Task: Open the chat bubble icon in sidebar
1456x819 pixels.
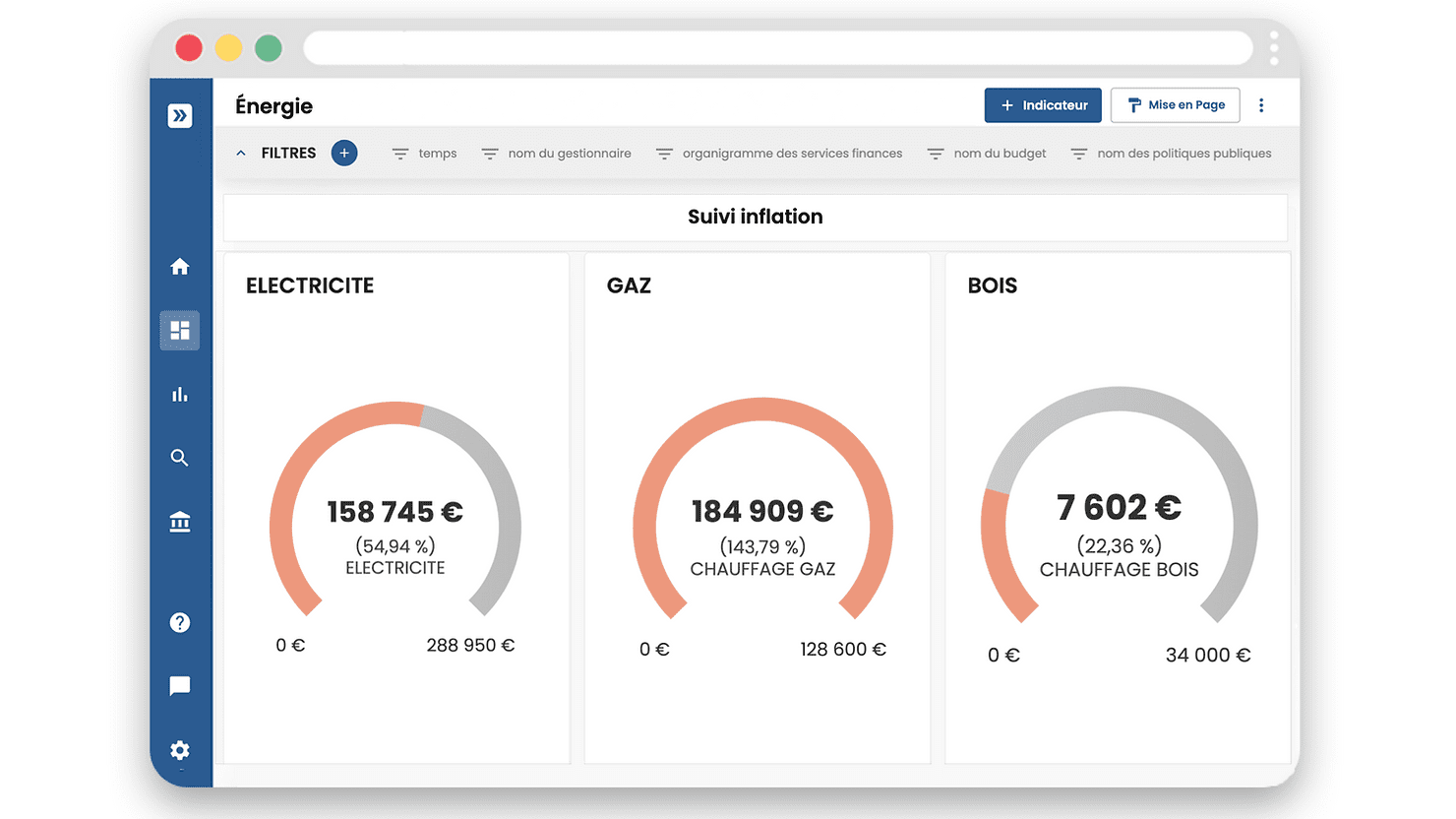Action: pos(180,686)
